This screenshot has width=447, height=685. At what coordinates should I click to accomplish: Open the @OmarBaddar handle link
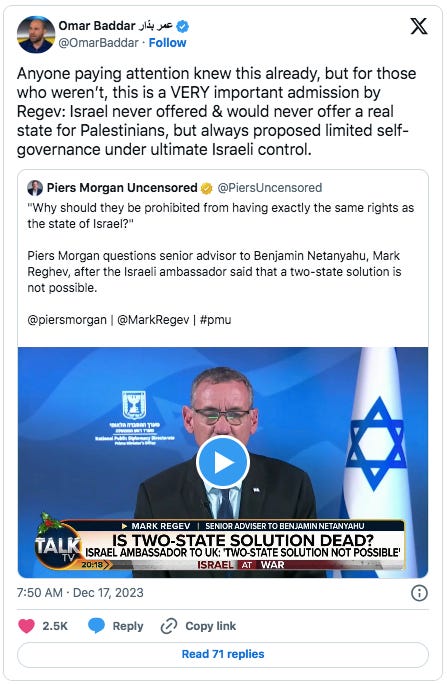[x=98, y=43]
